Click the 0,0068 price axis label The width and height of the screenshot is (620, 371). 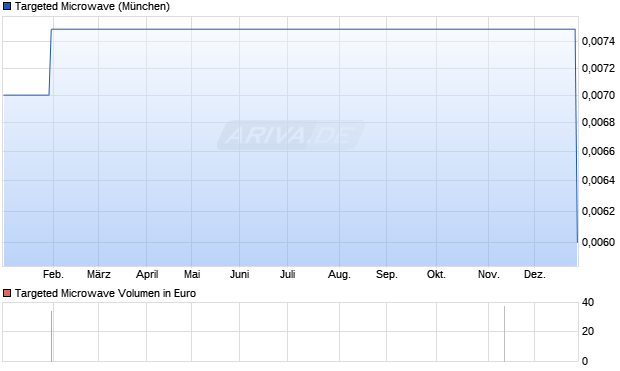pyautogui.click(x=598, y=122)
